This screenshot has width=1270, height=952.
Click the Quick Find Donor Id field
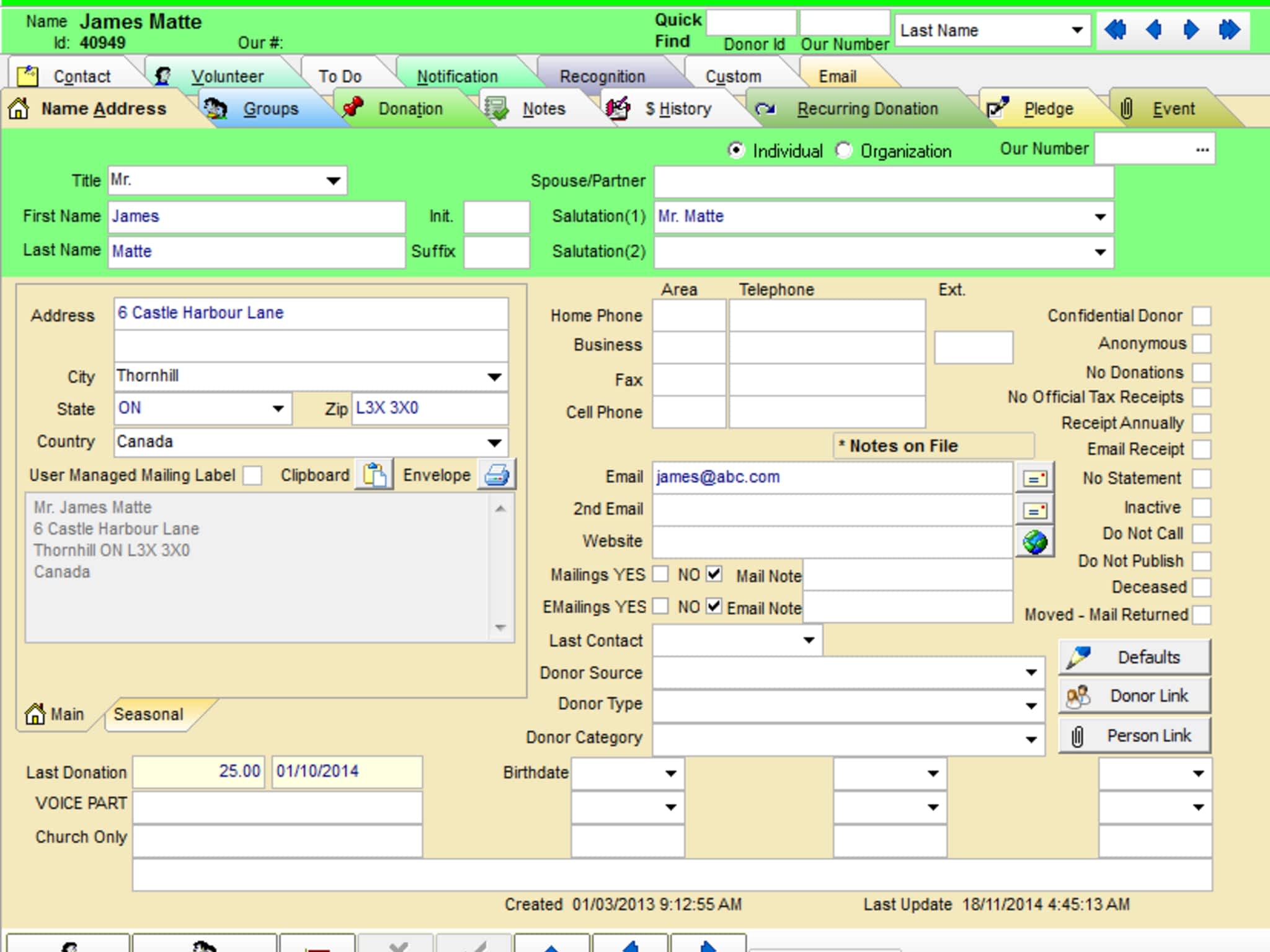752,23
